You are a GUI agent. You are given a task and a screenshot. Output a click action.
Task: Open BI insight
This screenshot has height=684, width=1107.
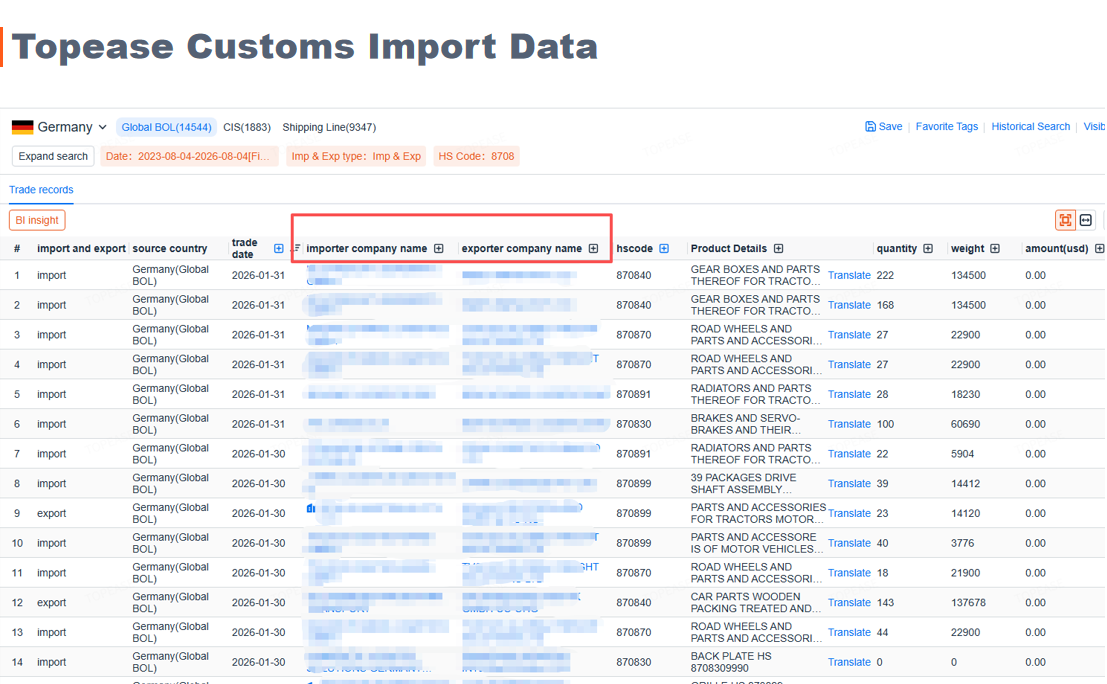coord(37,220)
